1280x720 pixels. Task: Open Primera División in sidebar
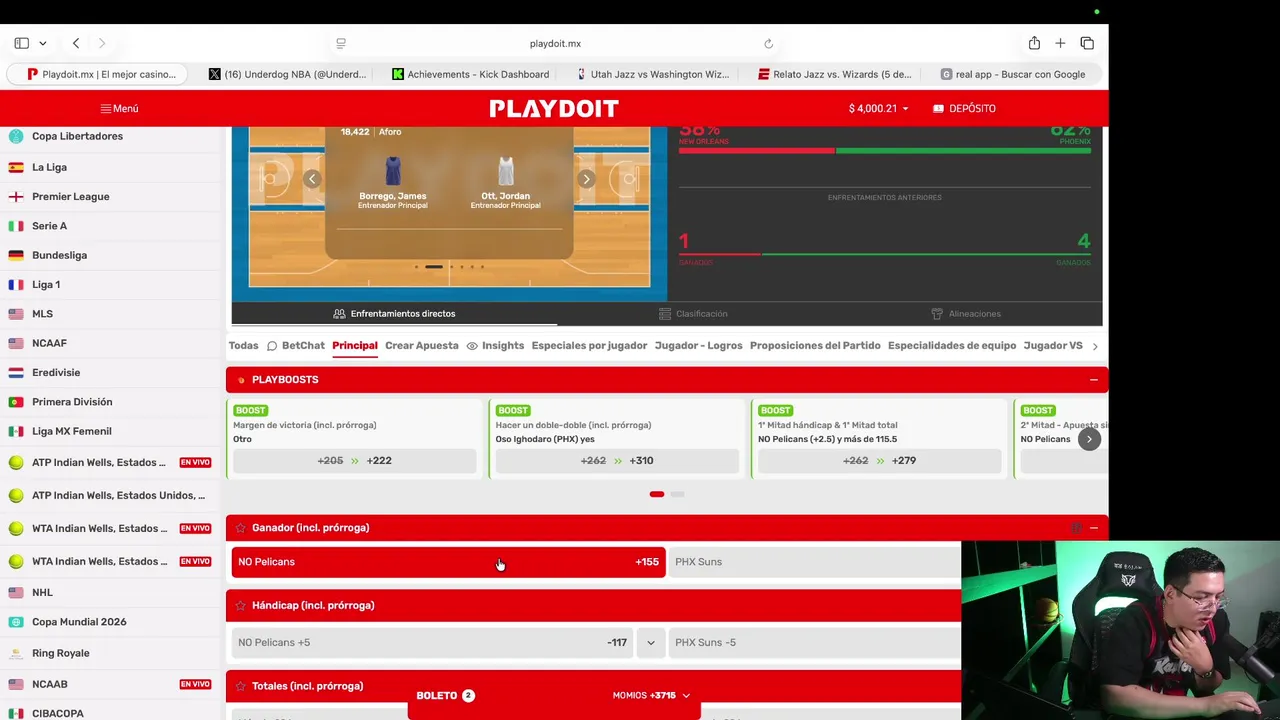72,402
